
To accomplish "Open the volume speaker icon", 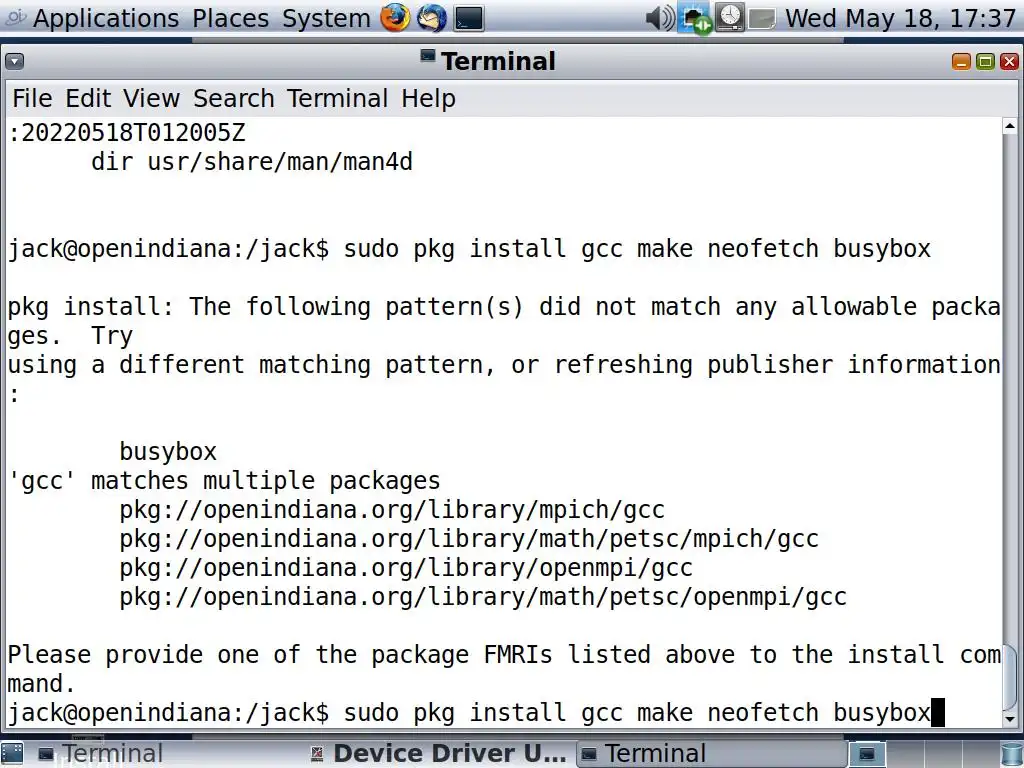I will pyautogui.click(x=660, y=18).
